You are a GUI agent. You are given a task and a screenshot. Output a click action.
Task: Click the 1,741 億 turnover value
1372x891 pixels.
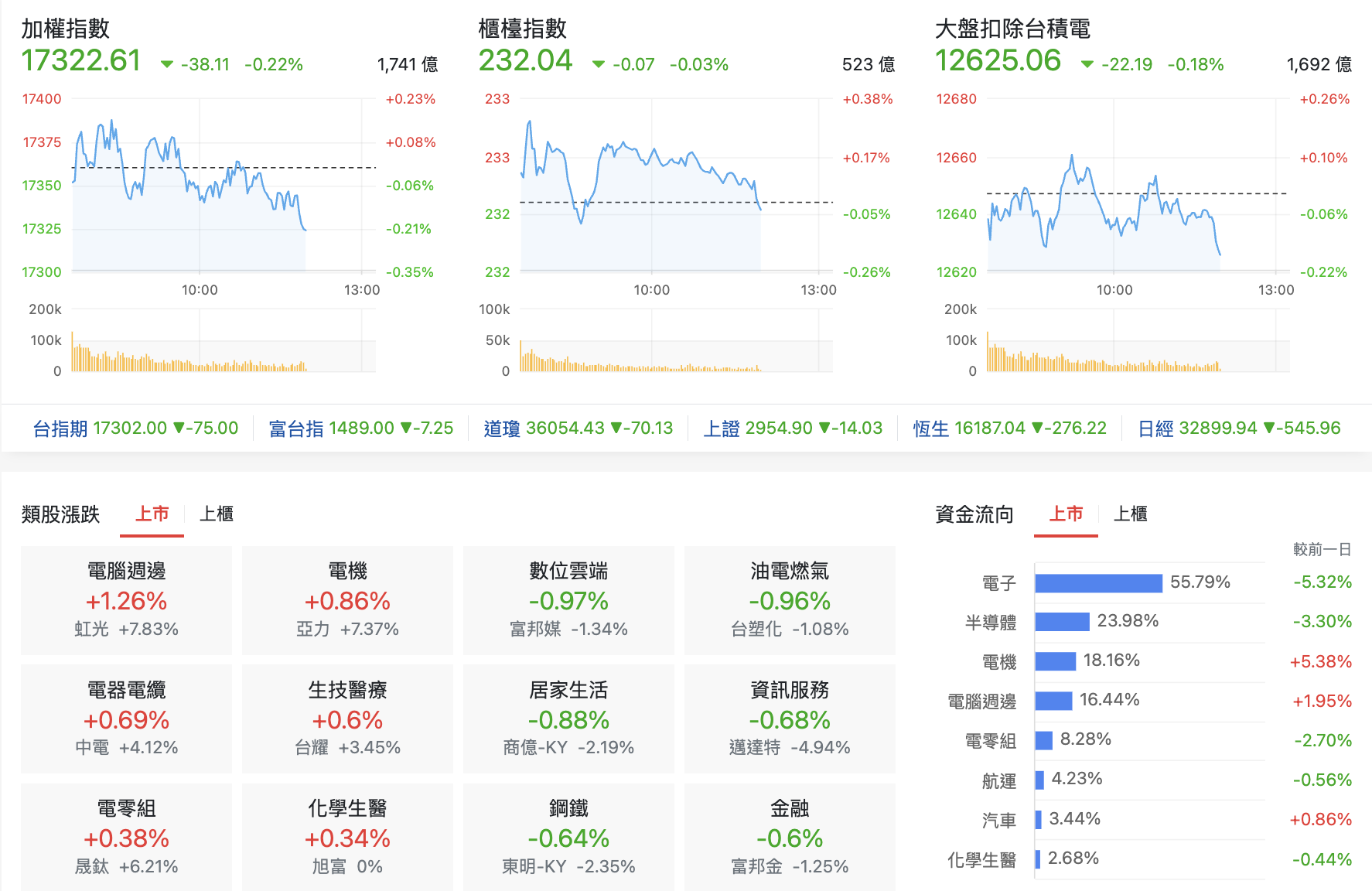408,64
